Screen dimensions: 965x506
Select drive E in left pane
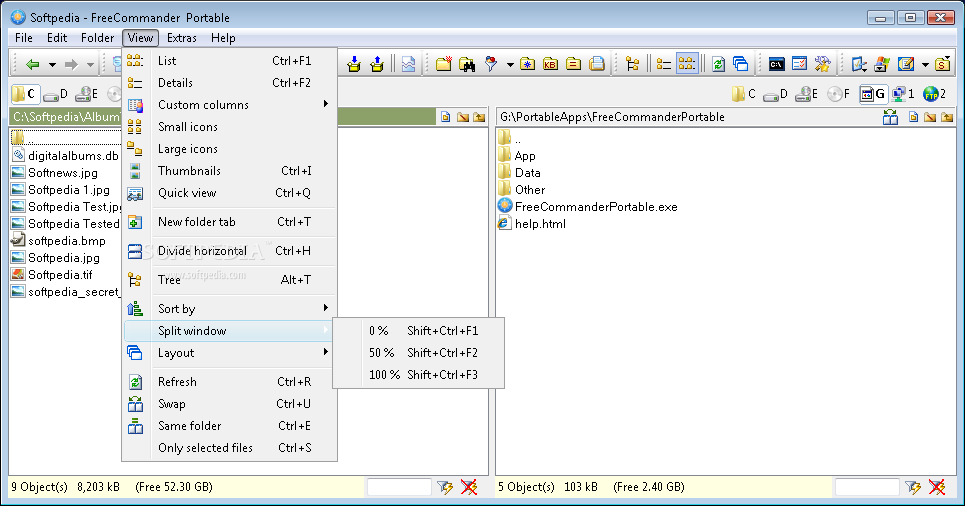[86, 94]
